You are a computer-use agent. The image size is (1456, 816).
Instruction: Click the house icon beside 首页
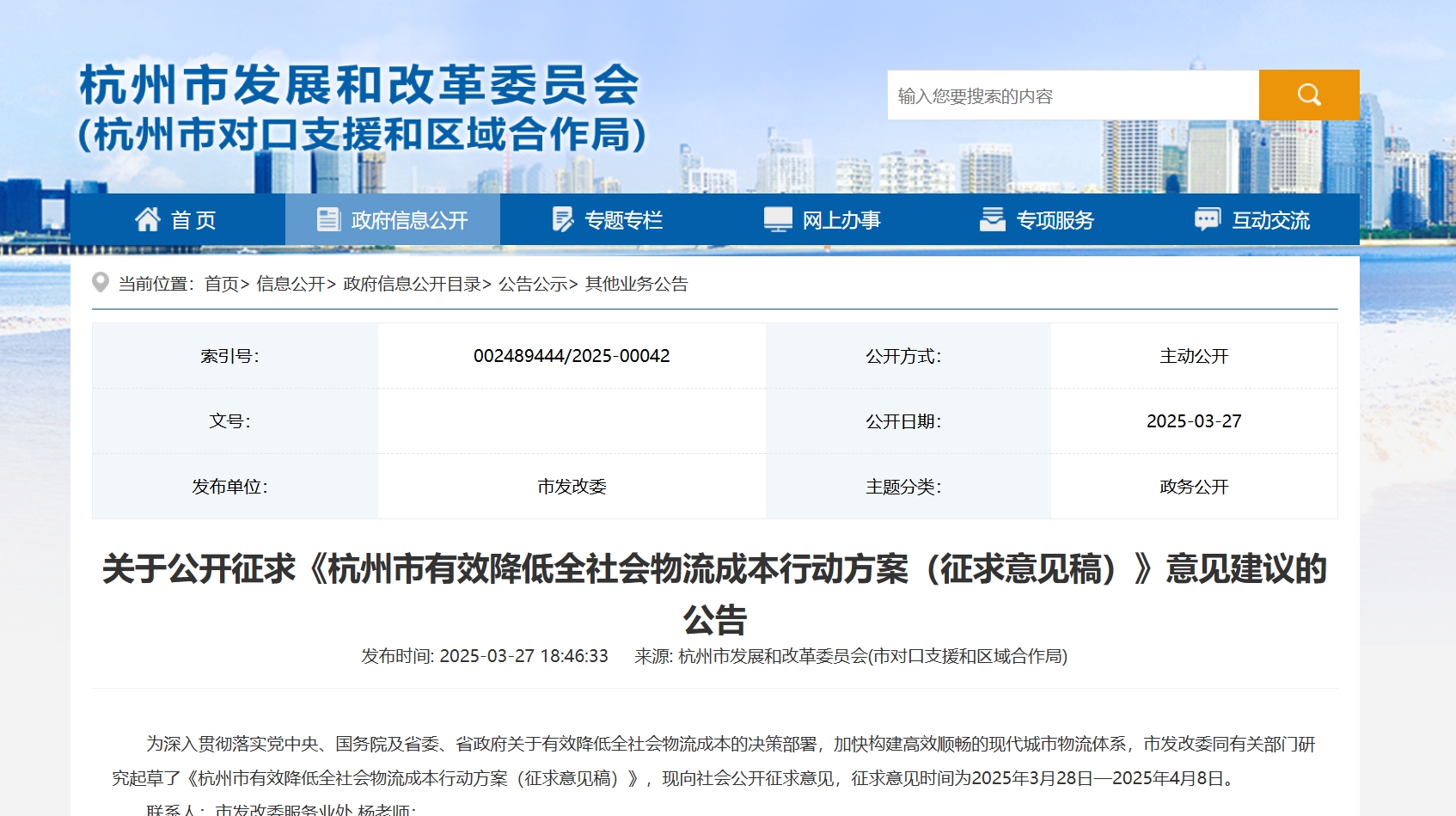click(x=148, y=220)
